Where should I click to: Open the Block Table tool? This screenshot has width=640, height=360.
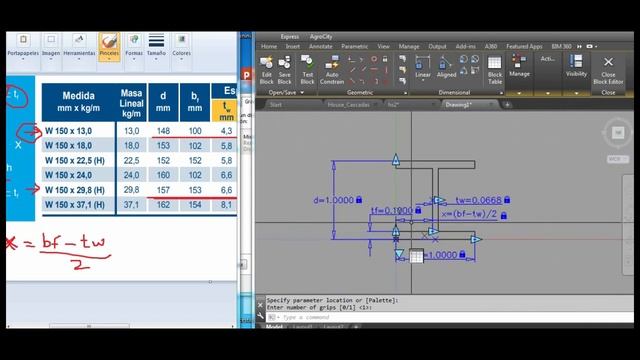pyautogui.click(x=495, y=70)
